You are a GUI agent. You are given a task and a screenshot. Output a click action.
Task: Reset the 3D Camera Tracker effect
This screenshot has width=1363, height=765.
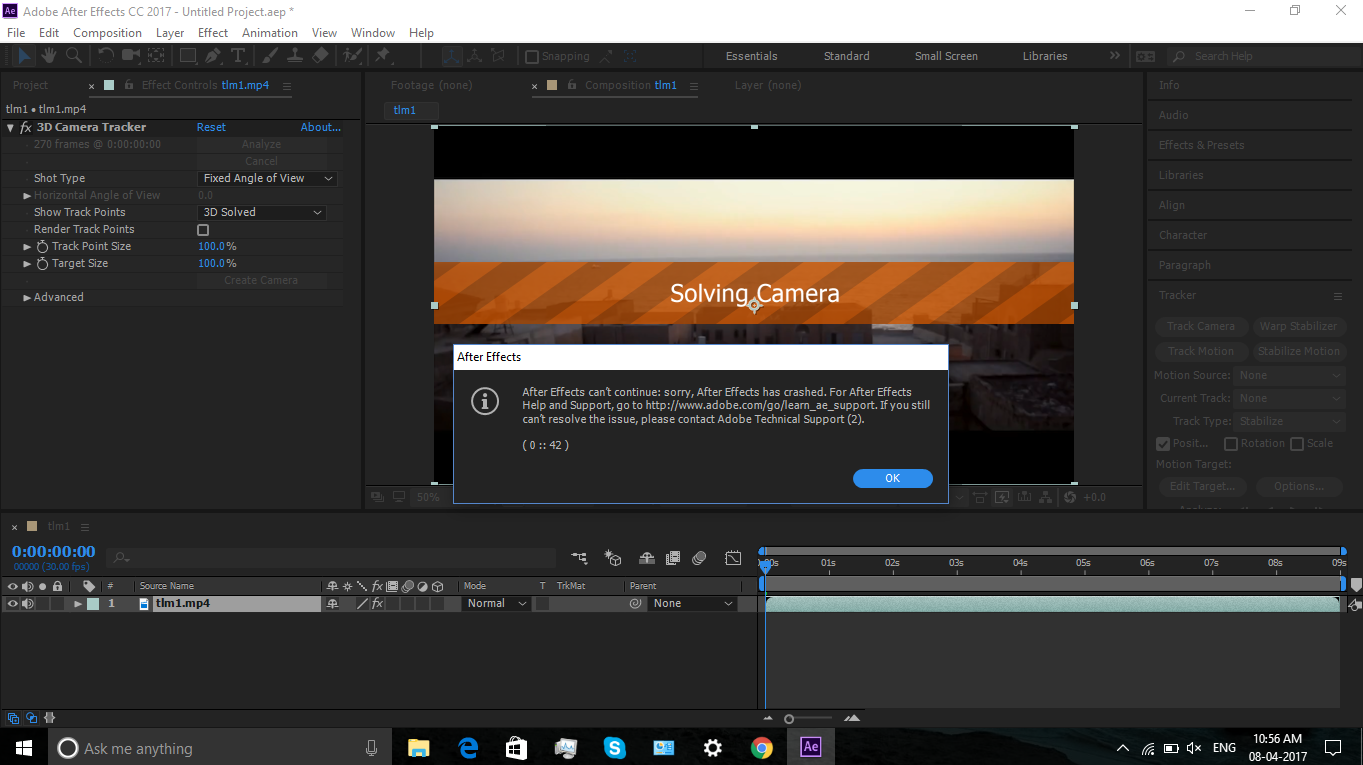pyautogui.click(x=211, y=128)
